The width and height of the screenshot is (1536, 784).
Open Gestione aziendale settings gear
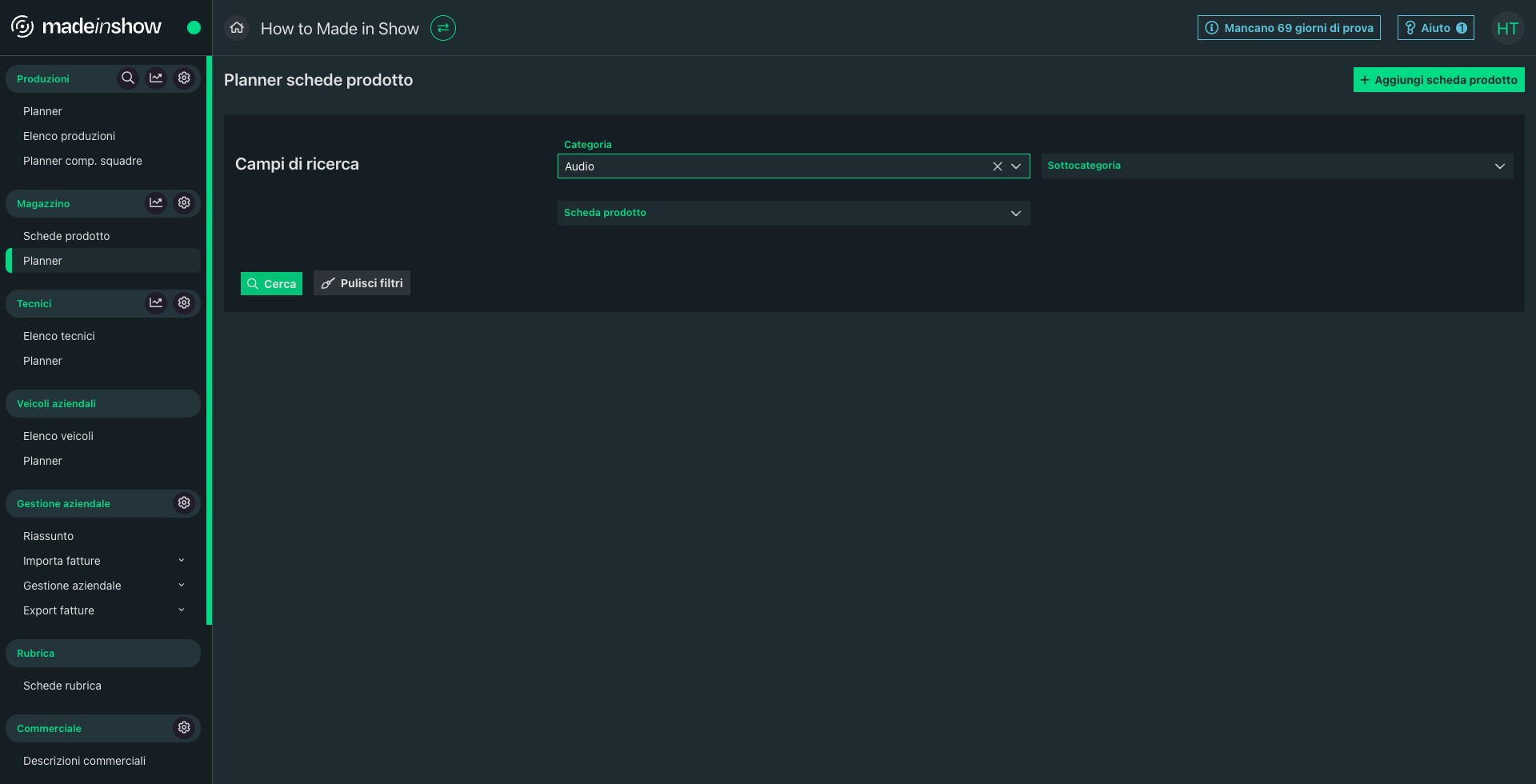(184, 503)
